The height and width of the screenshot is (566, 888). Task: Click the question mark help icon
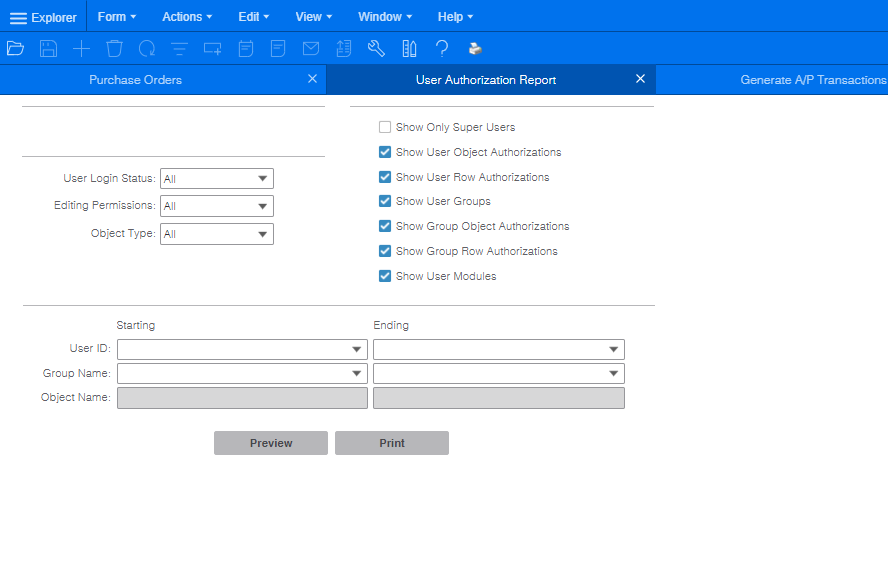coord(441,48)
